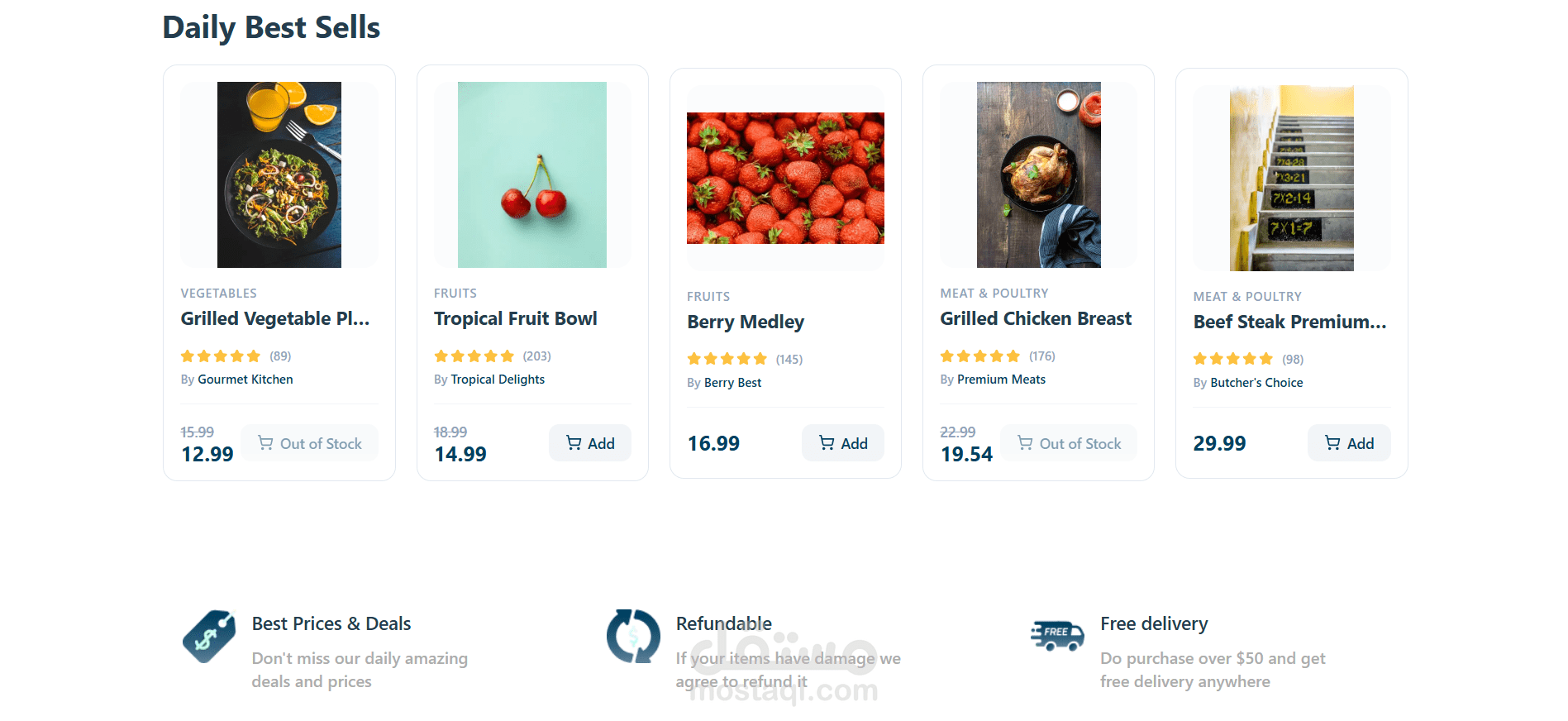Open the Tropical Fruit Bowl title link
The image size is (1568, 721).
pyautogui.click(x=515, y=319)
